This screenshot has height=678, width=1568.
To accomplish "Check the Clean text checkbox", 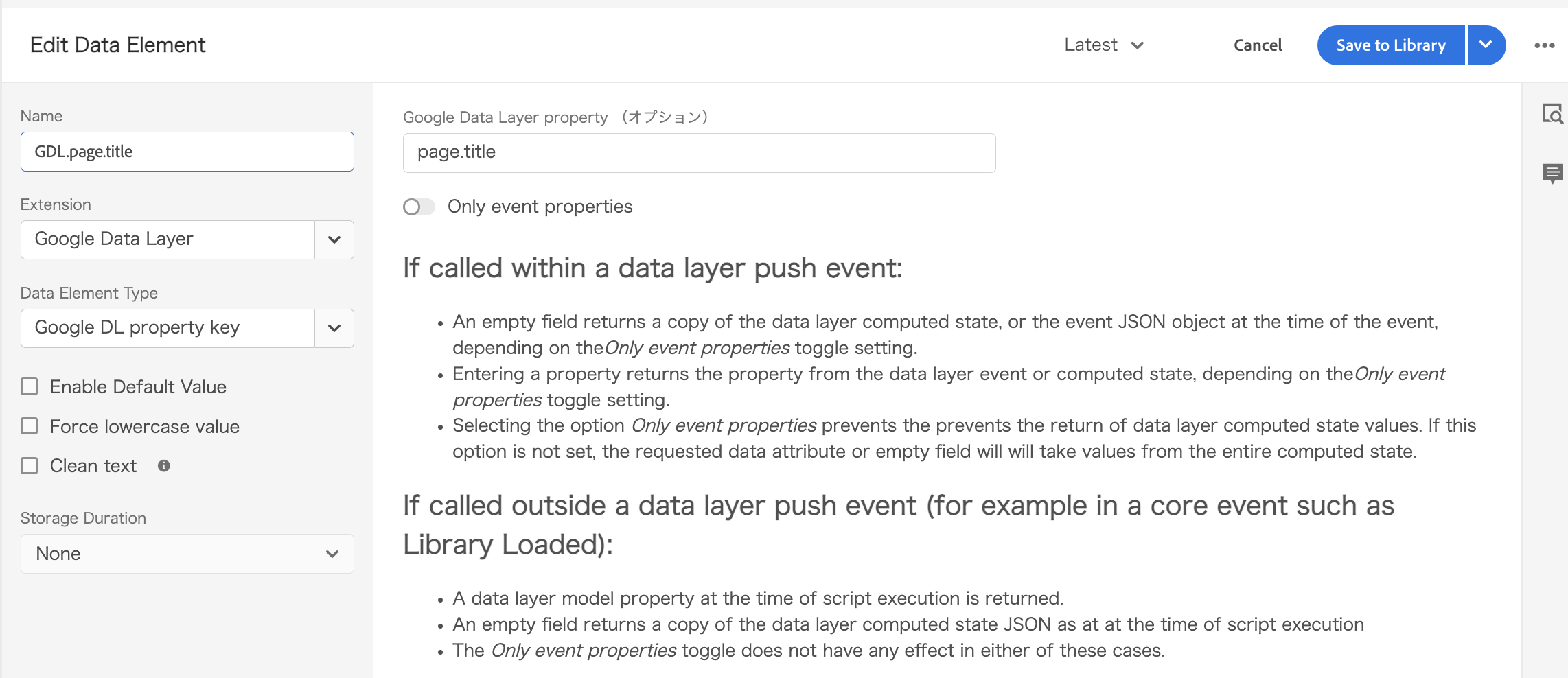I will pyautogui.click(x=30, y=466).
